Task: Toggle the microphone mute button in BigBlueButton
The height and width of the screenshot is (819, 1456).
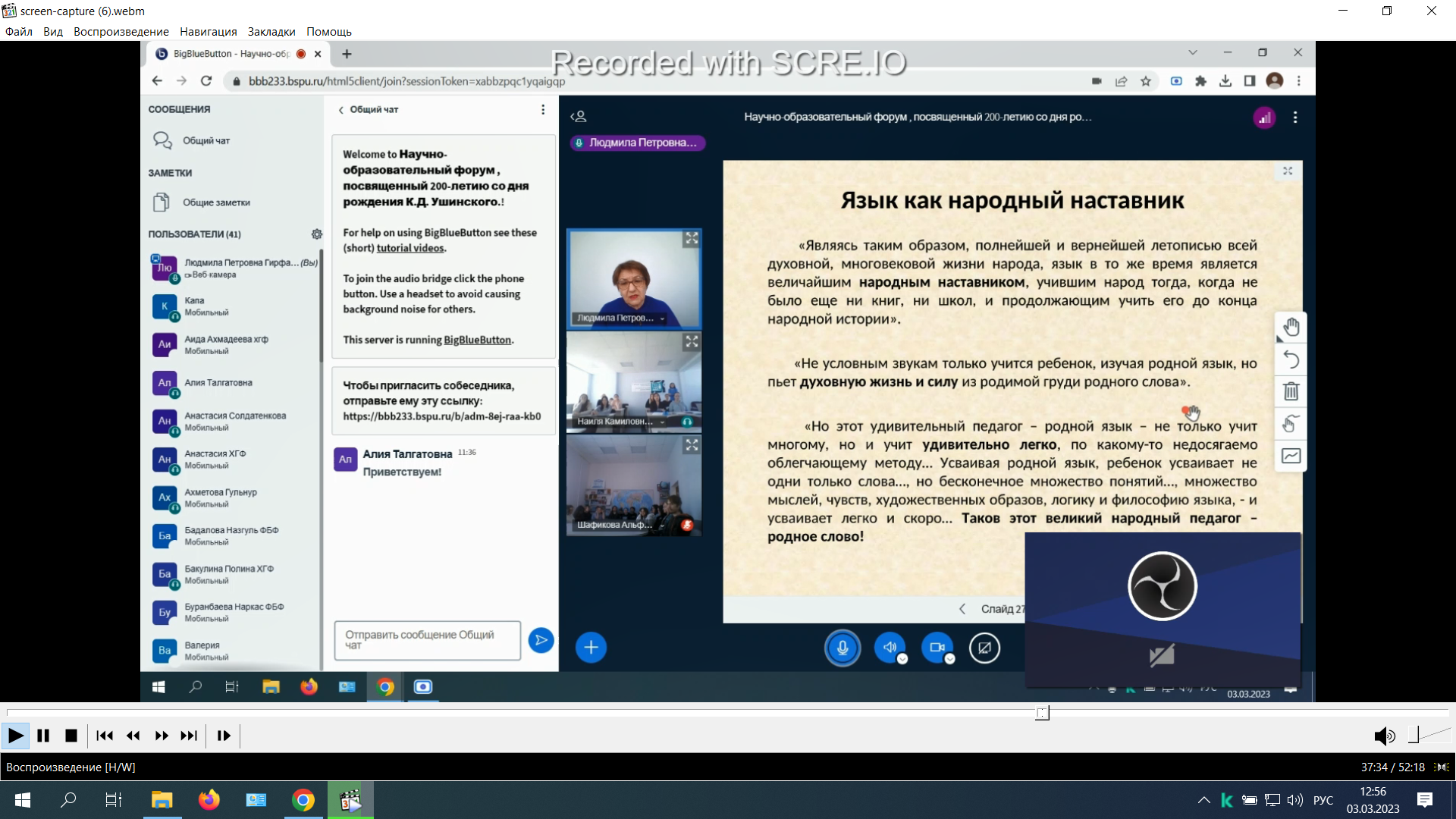Action: tap(842, 648)
